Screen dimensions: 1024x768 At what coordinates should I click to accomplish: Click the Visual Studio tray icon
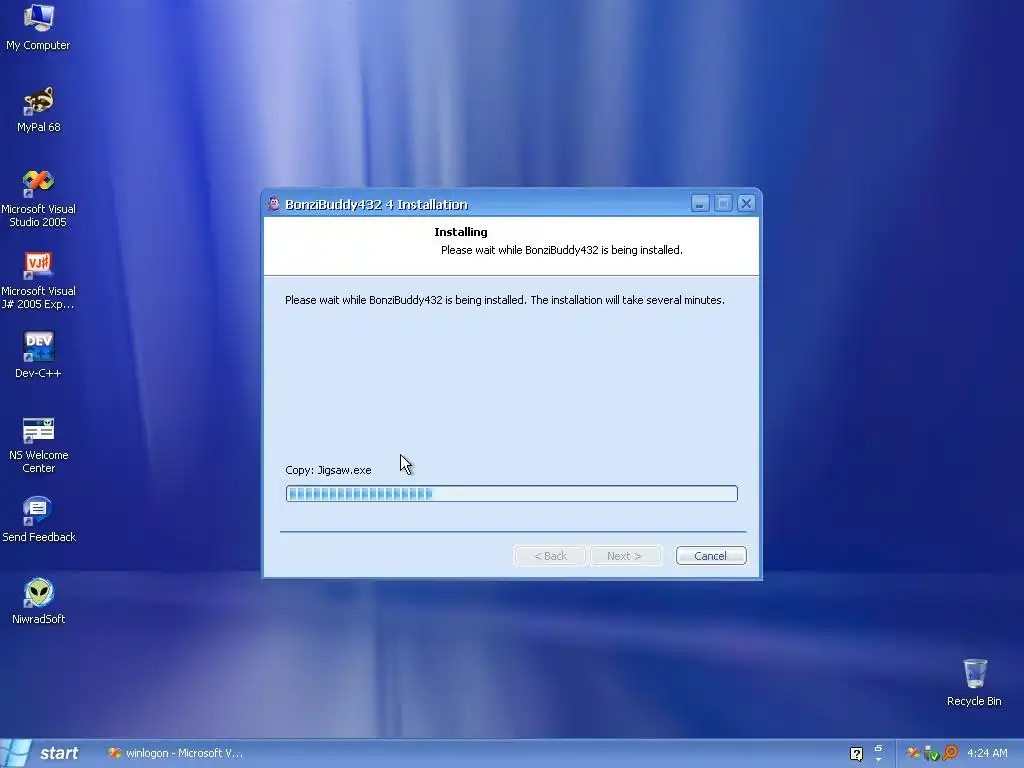[913, 754]
